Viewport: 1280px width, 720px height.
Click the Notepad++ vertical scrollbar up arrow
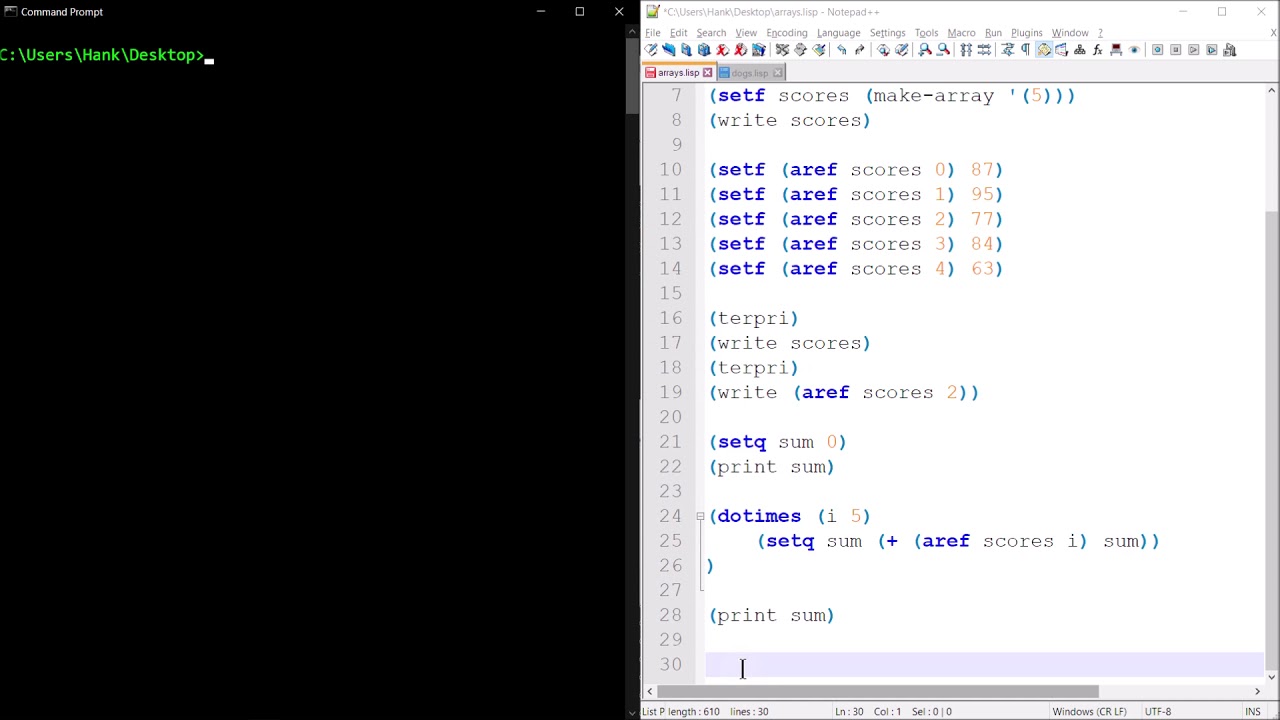pyautogui.click(x=1272, y=92)
